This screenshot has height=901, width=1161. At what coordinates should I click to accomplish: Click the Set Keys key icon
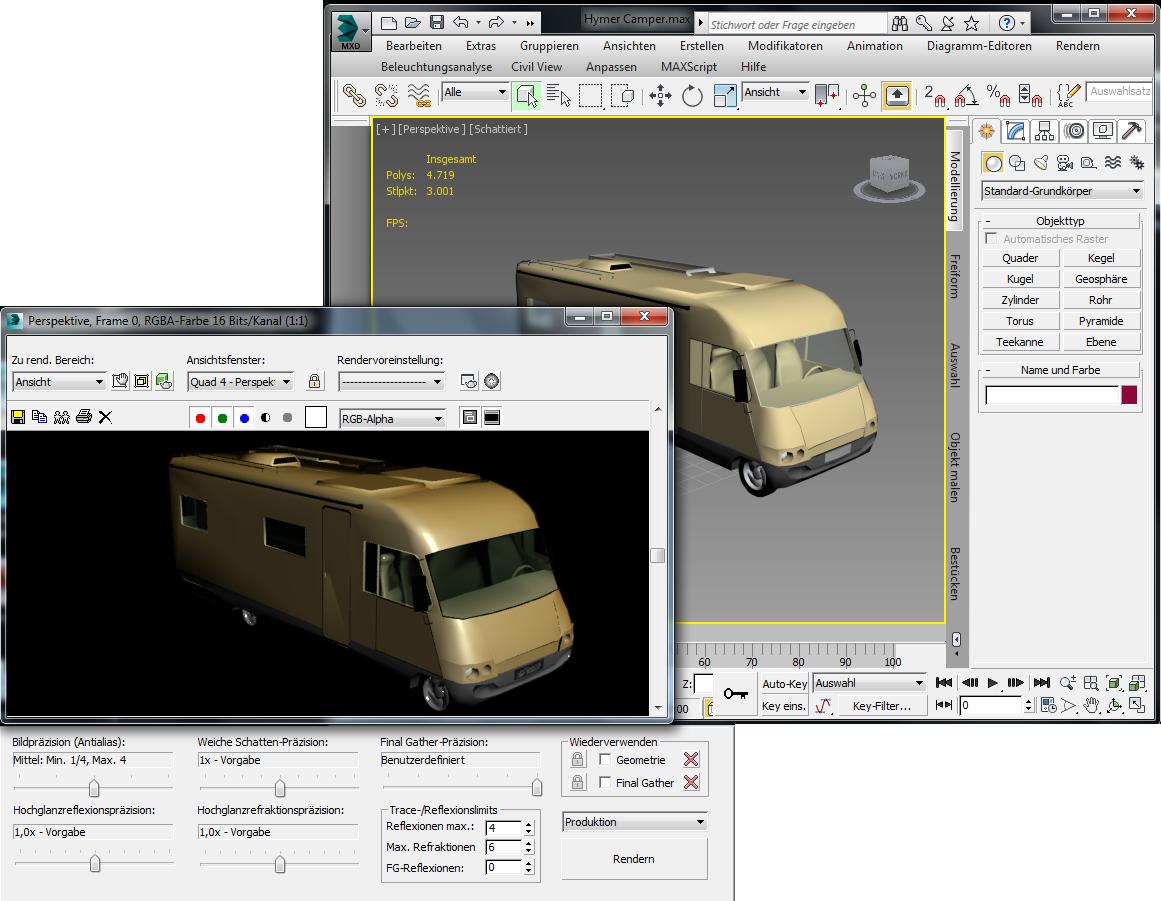tap(735, 694)
